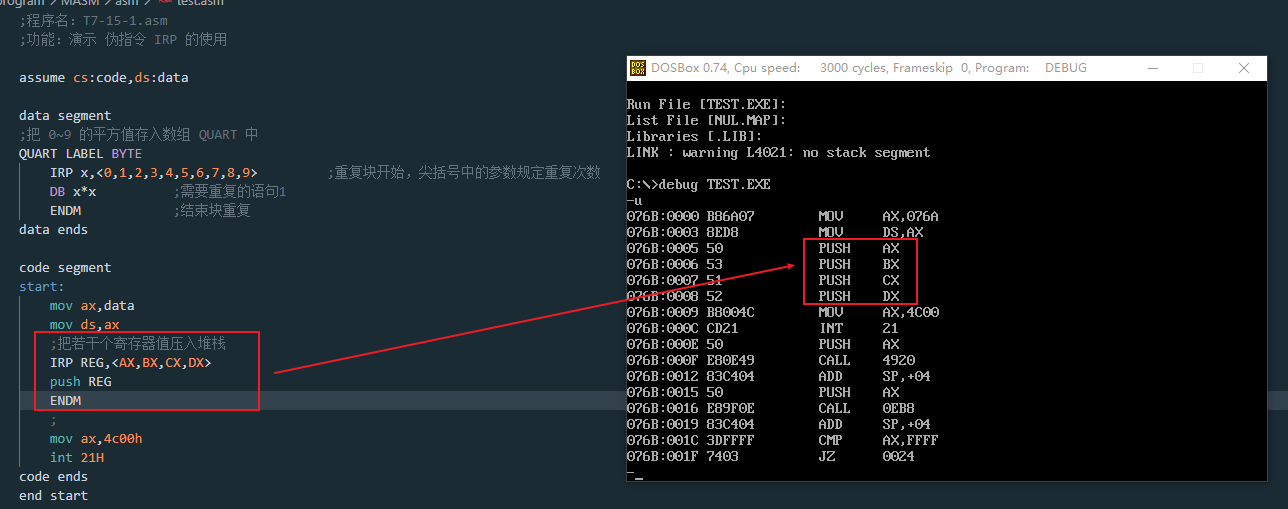
Task: Click the 'code segment' line
Action: pos(65,267)
